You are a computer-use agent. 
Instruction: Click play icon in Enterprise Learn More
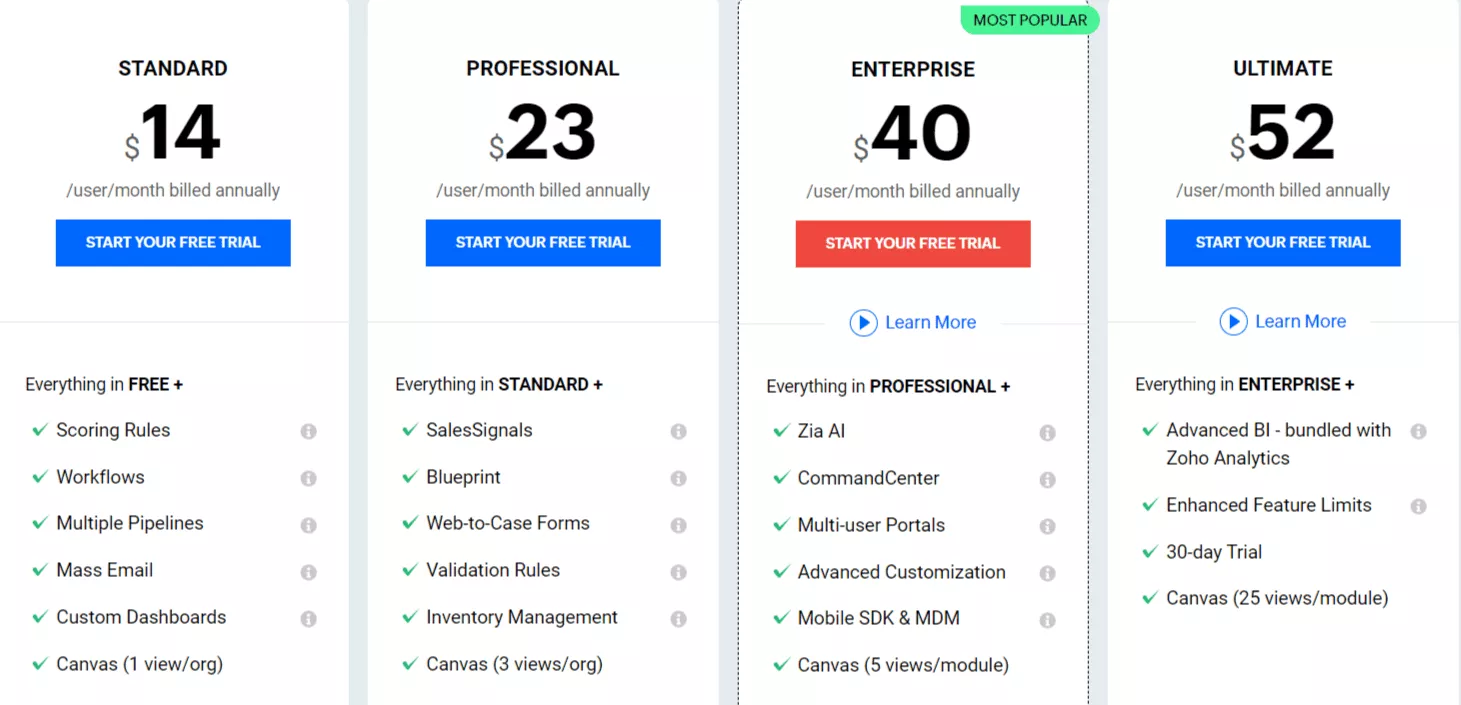tap(863, 323)
